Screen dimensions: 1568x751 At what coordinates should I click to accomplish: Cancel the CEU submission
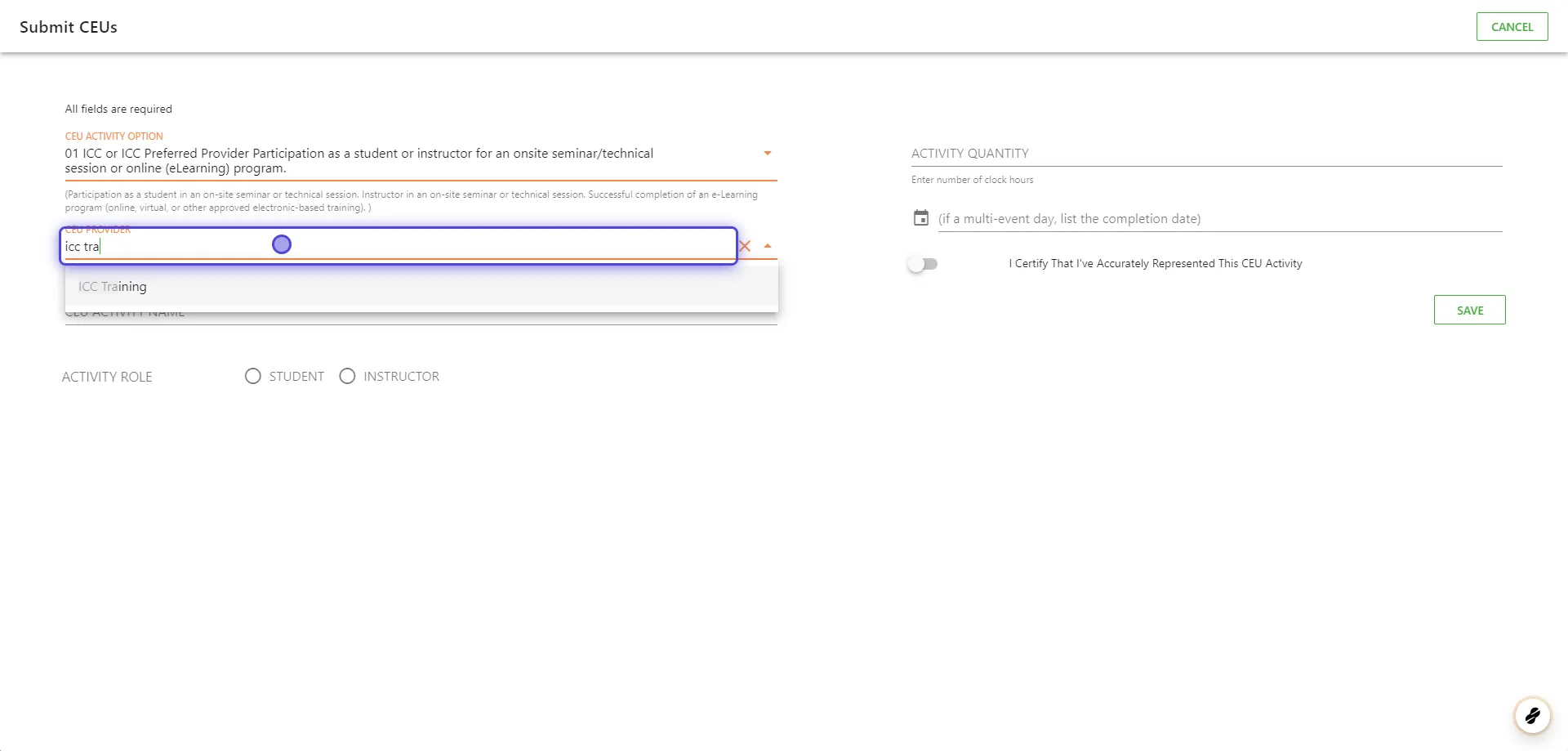(1512, 27)
